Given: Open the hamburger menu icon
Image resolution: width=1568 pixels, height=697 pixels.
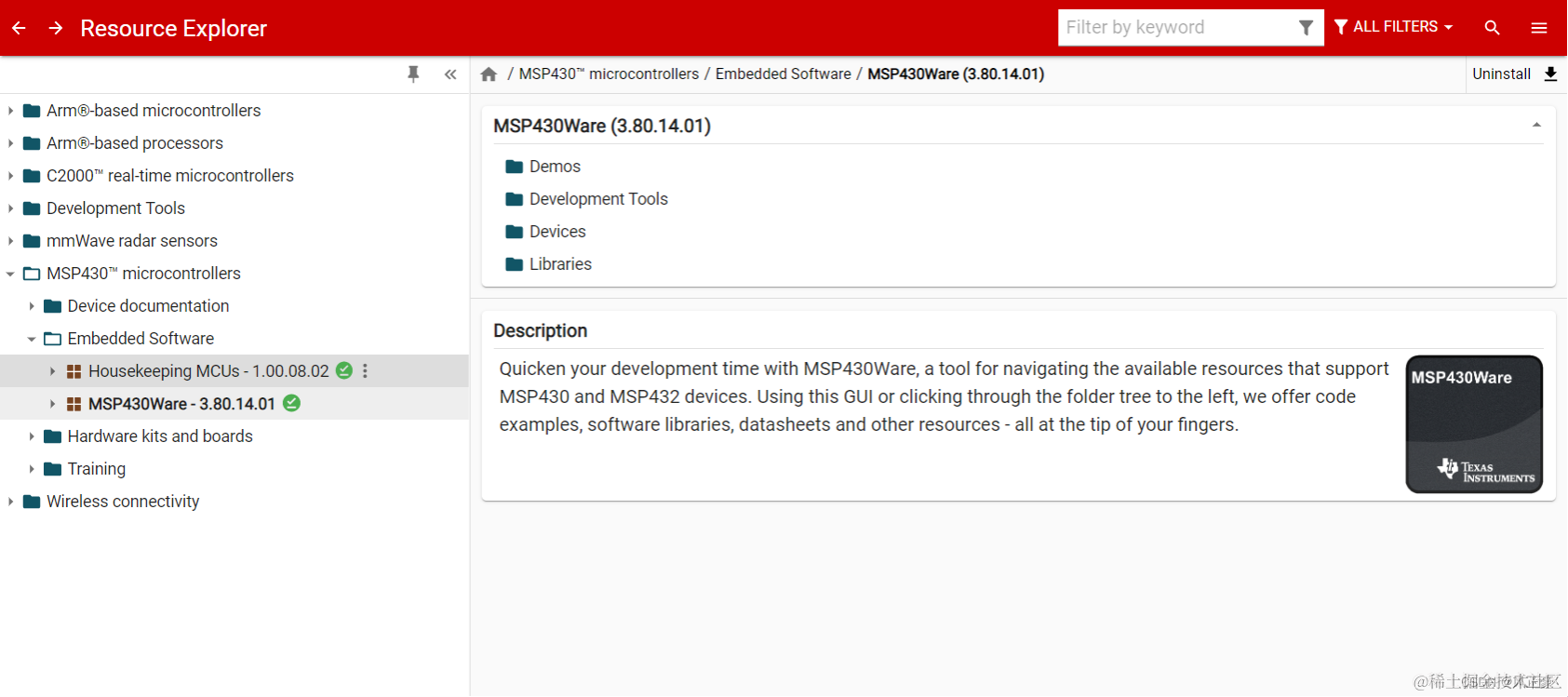Looking at the screenshot, I should 1539,28.
